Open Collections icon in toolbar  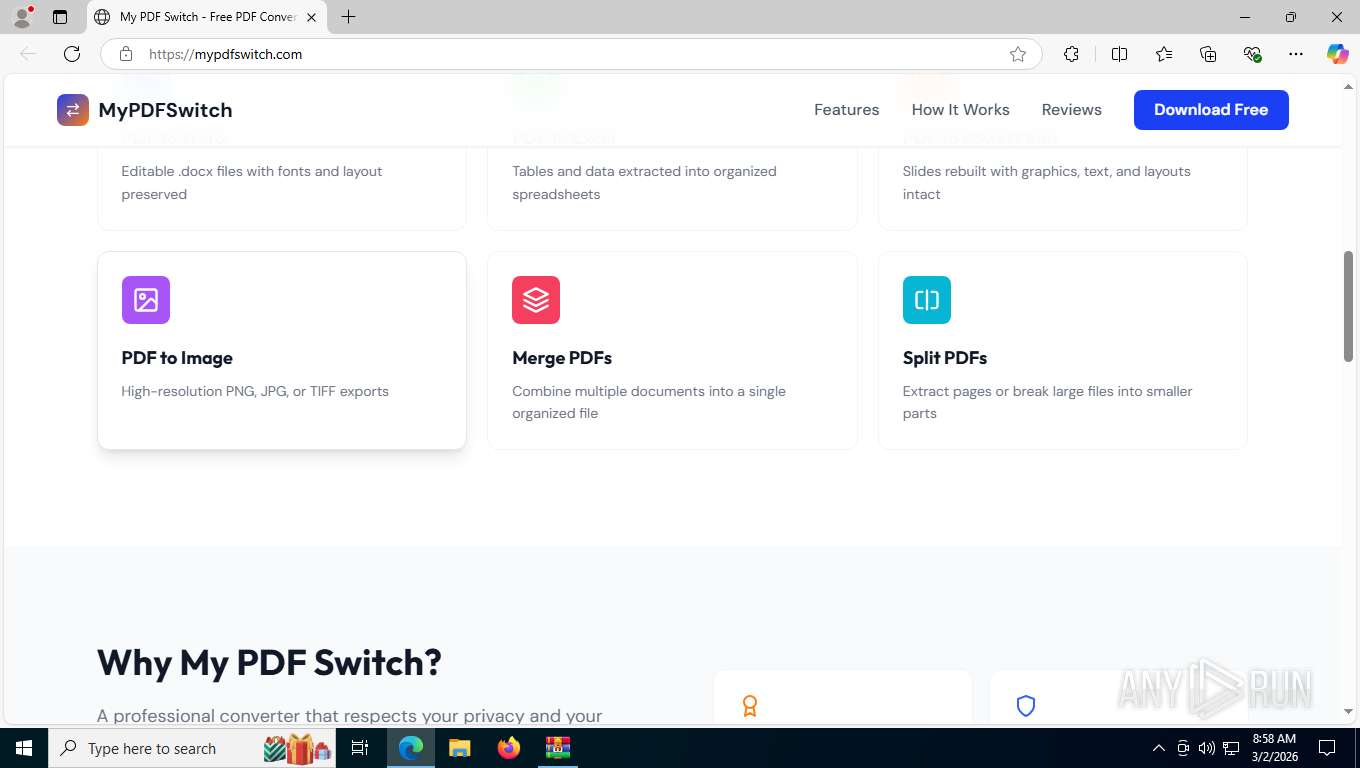point(1208,54)
